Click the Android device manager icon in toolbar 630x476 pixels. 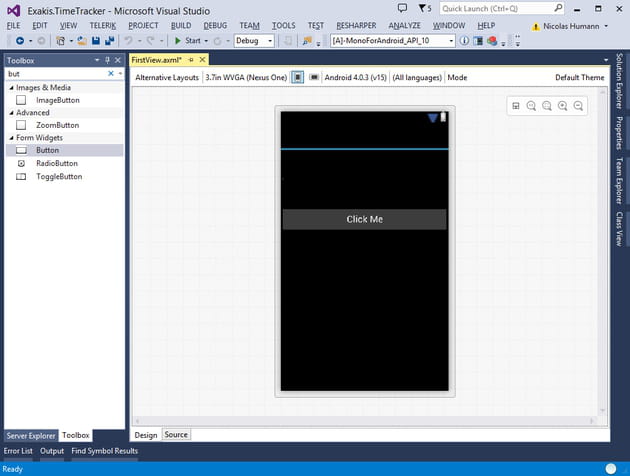[478, 41]
